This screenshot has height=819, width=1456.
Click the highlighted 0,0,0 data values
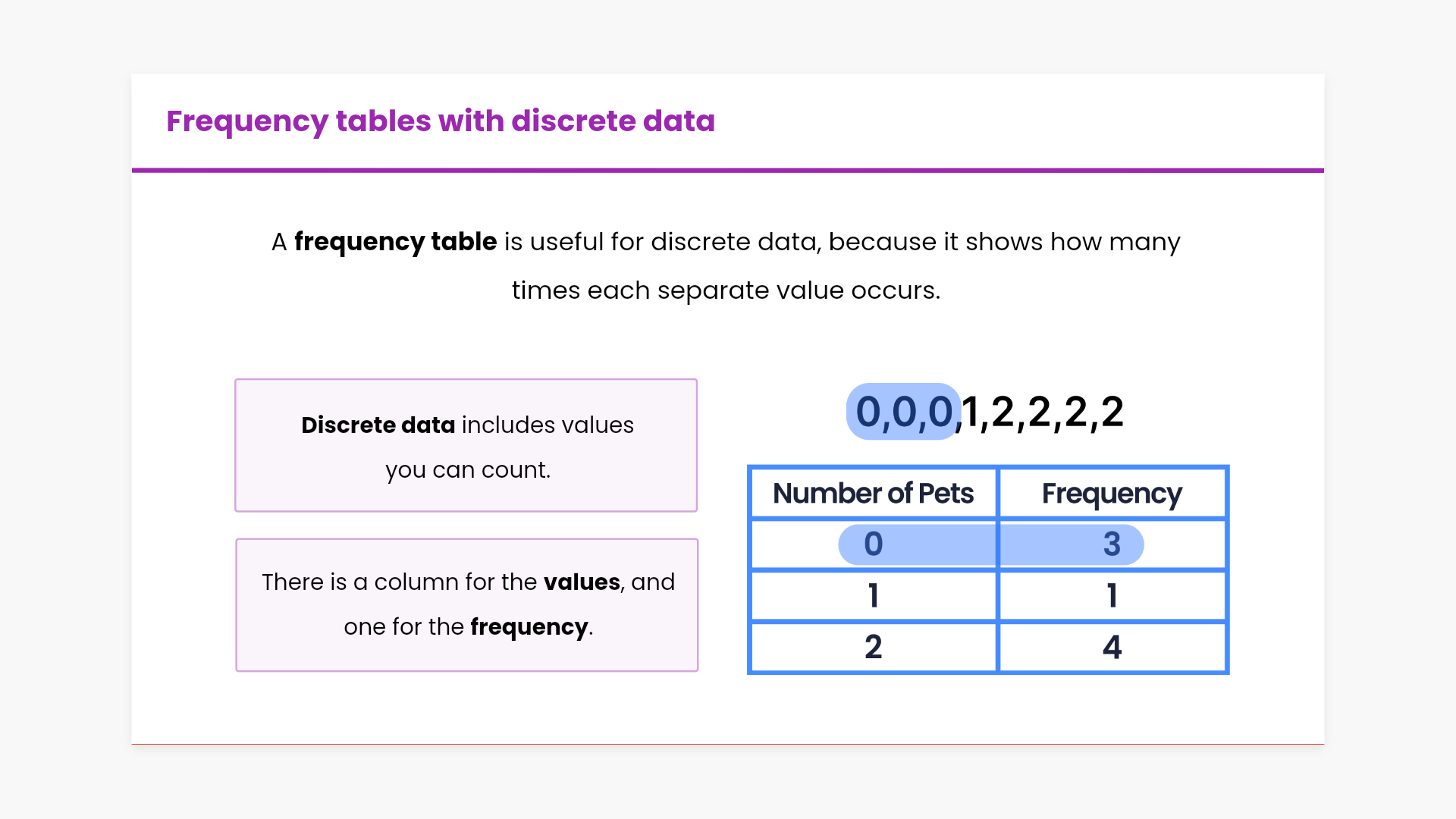coord(903,412)
